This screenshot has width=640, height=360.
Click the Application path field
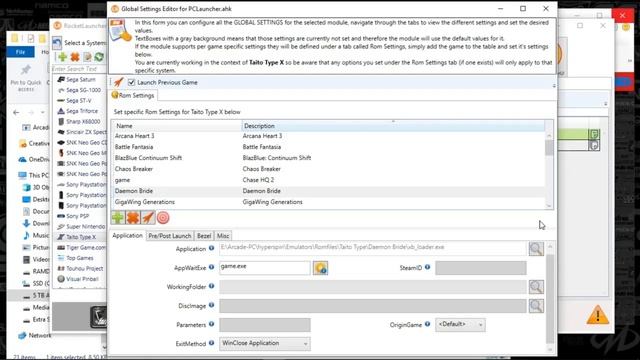[373, 249]
